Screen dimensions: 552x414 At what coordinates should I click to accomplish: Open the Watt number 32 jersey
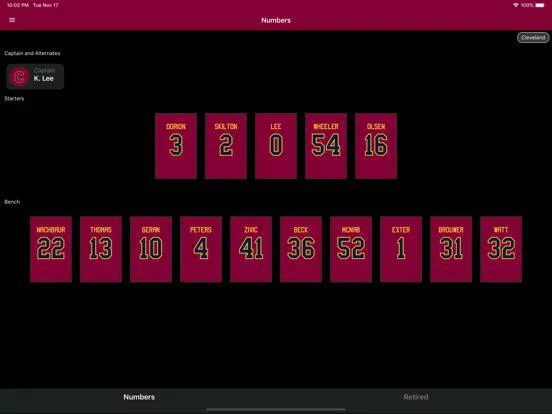tap(501, 249)
